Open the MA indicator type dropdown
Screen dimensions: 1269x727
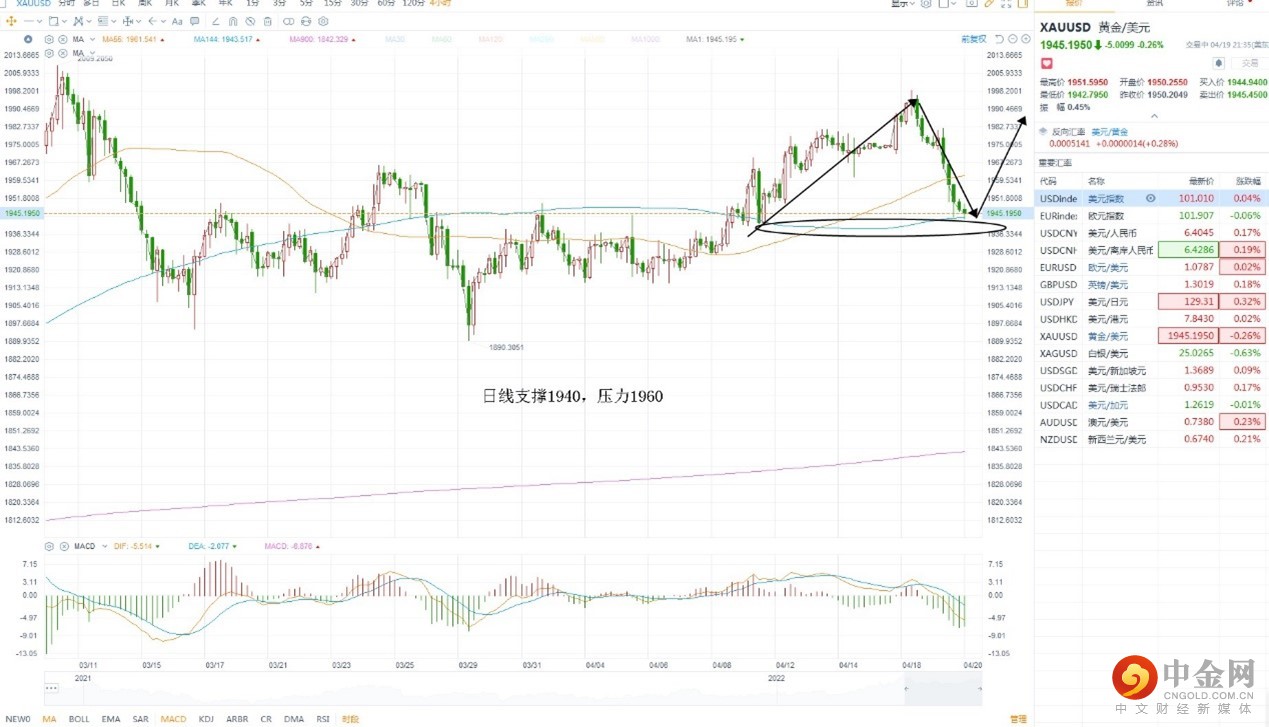[92, 39]
